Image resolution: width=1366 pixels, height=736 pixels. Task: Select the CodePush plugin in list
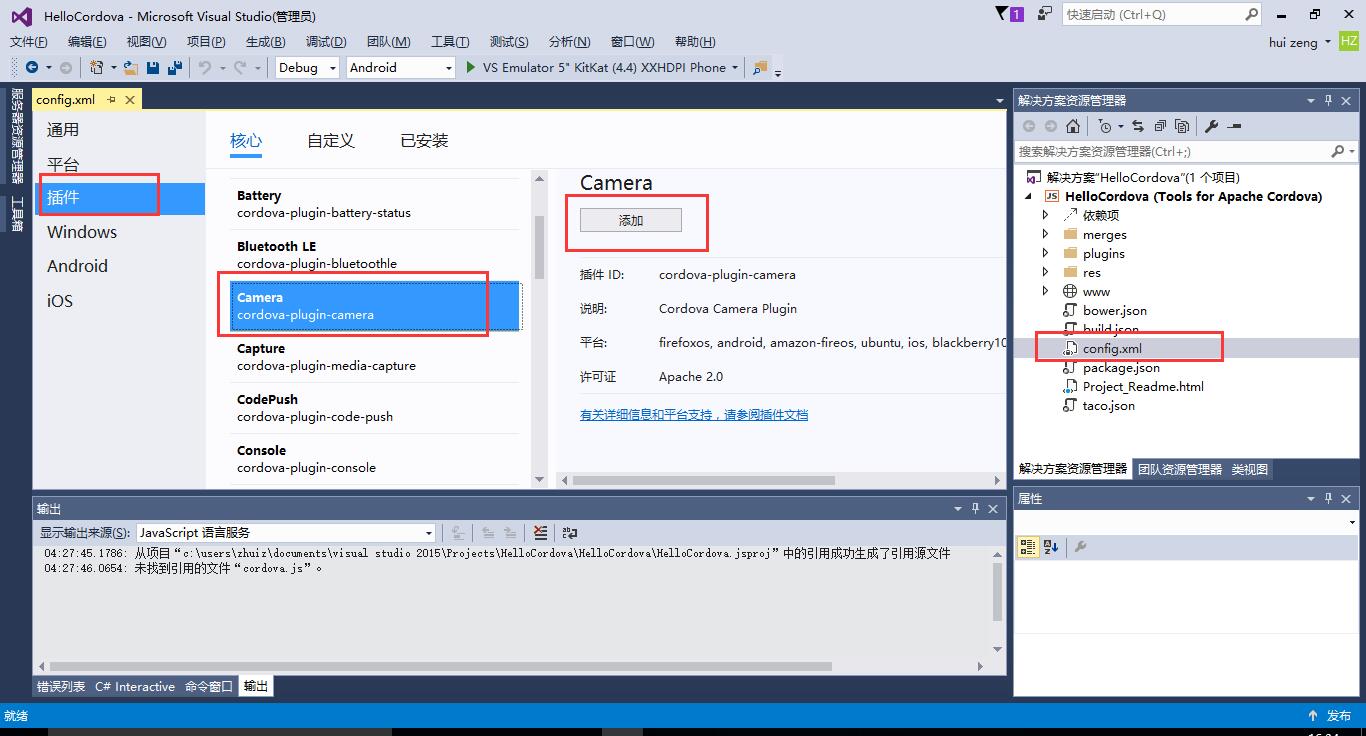click(377, 408)
